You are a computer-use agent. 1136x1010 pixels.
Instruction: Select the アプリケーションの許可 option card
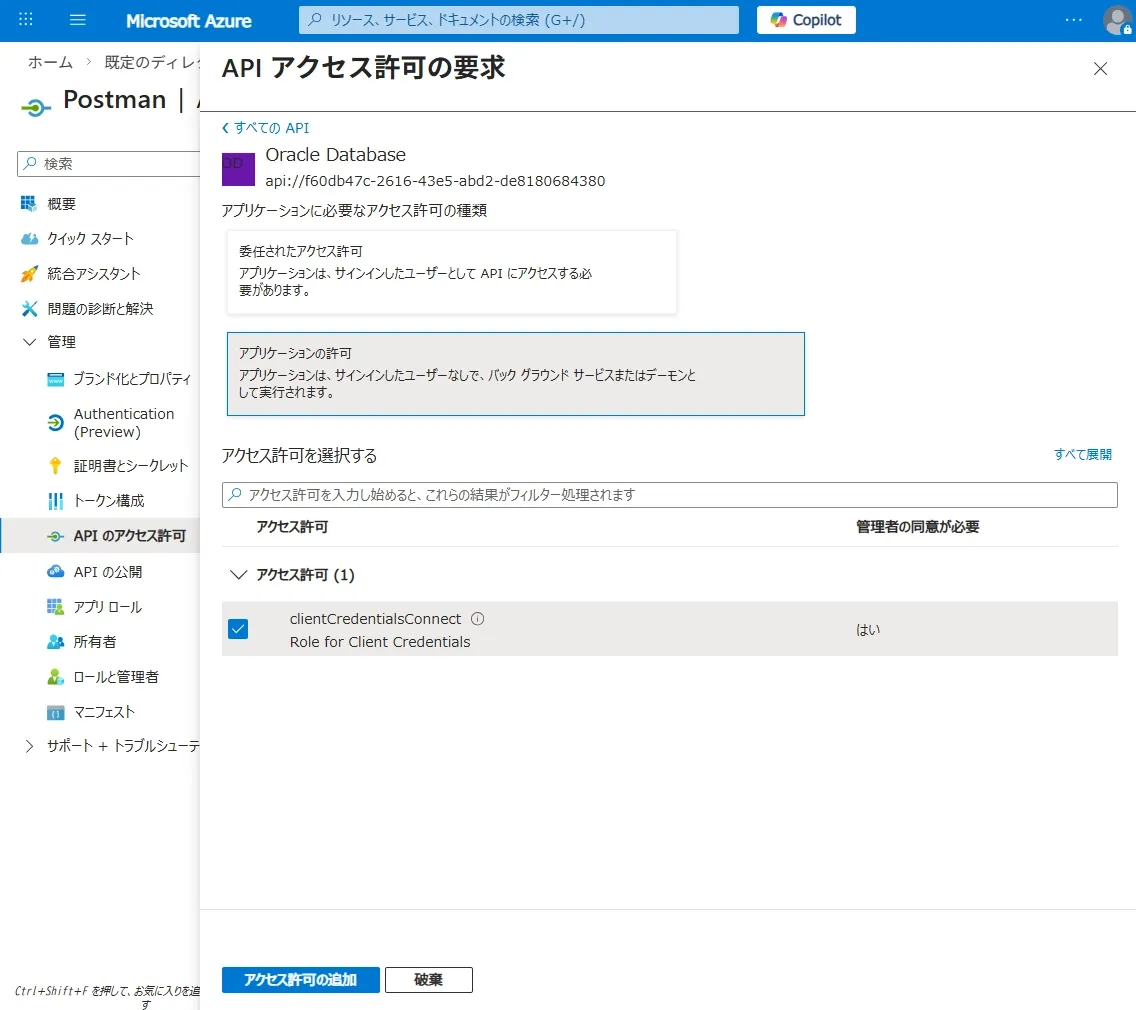tap(515, 373)
